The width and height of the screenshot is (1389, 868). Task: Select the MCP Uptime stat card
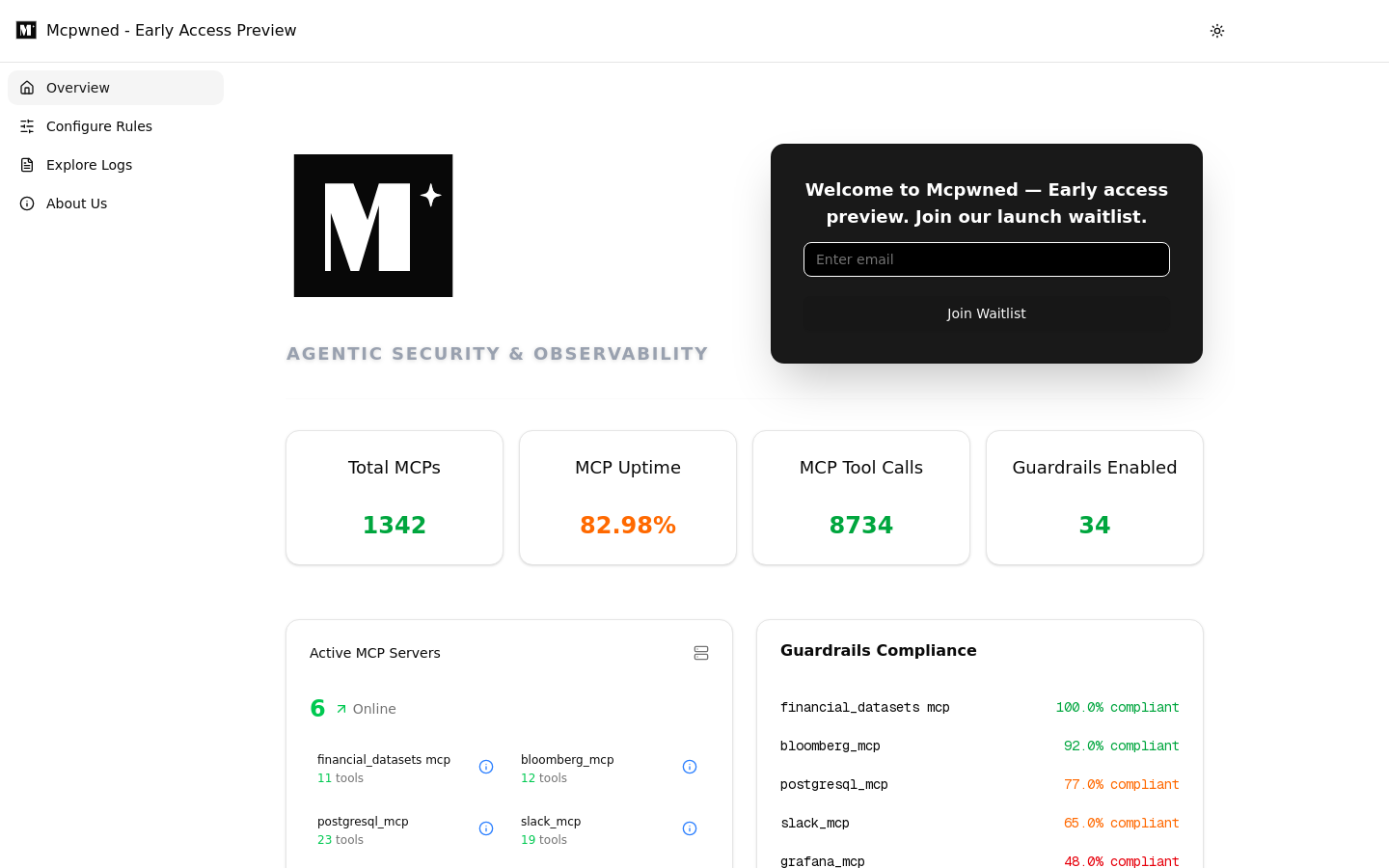click(x=628, y=498)
